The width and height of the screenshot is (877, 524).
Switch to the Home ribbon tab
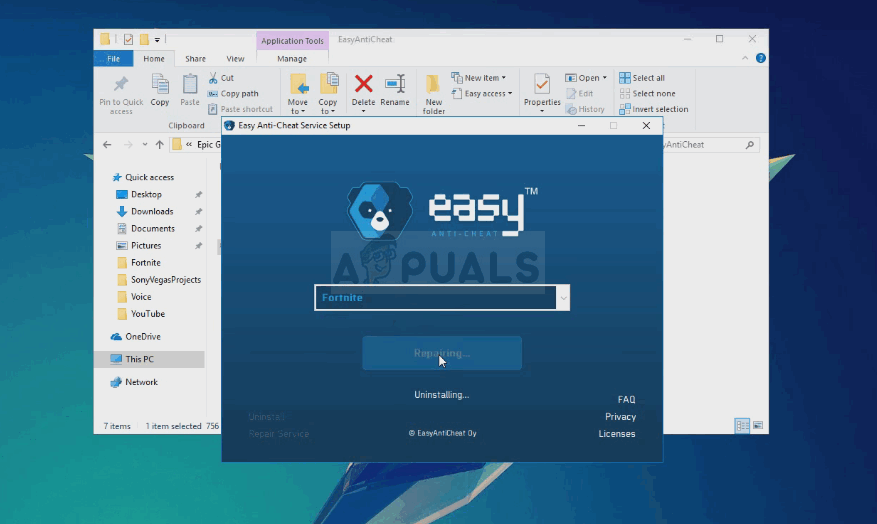pyautogui.click(x=154, y=59)
